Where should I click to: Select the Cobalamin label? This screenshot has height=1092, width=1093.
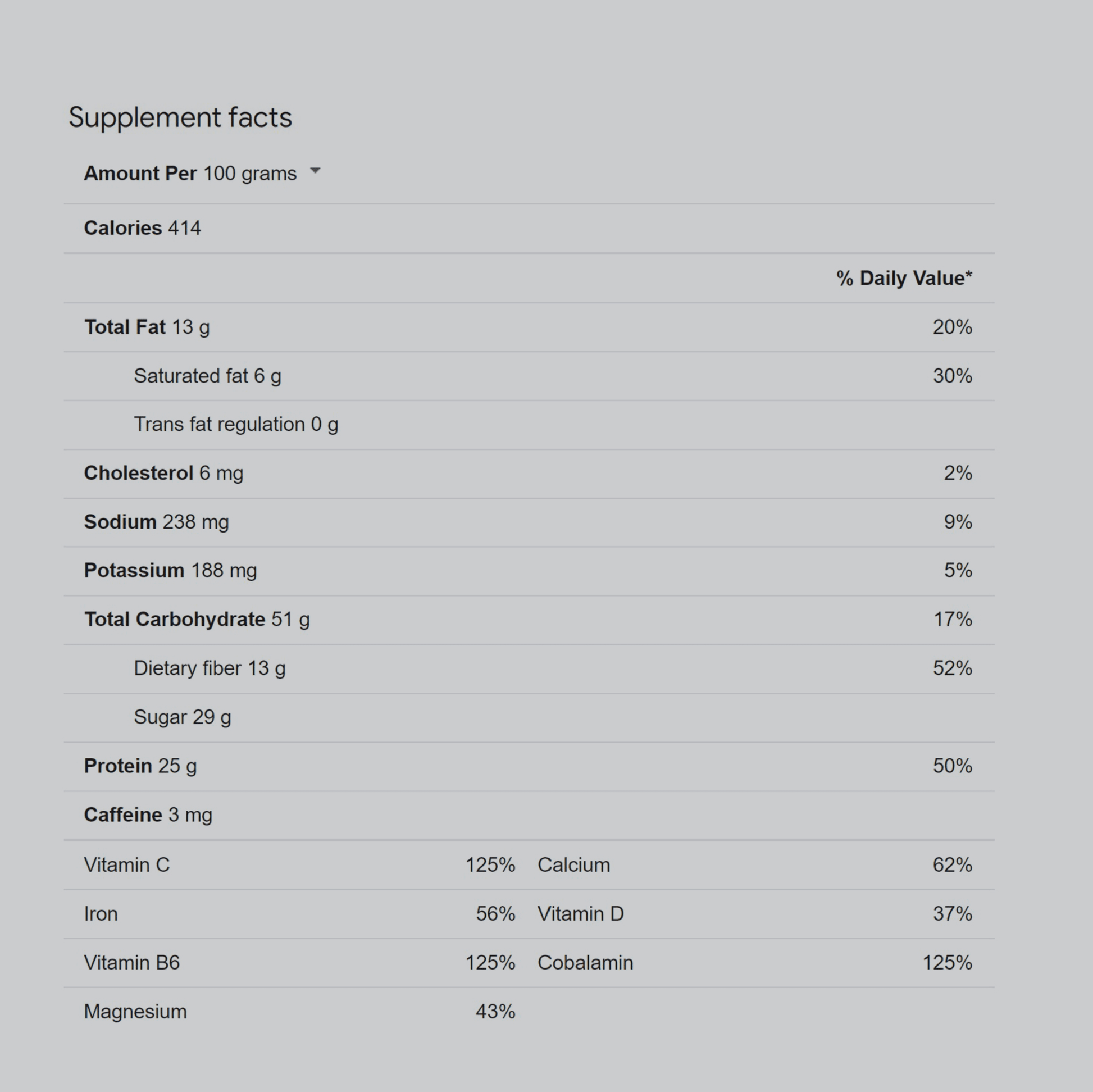(x=585, y=963)
